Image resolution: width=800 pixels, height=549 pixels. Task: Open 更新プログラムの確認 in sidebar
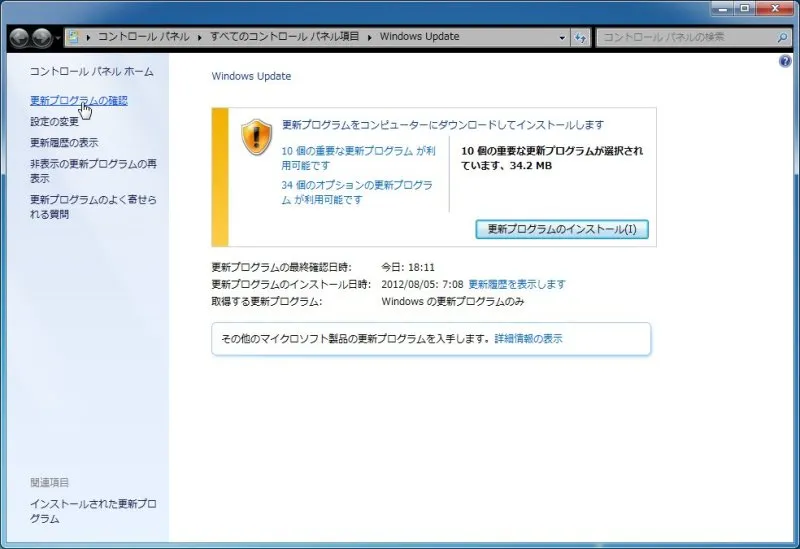click(x=78, y=101)
